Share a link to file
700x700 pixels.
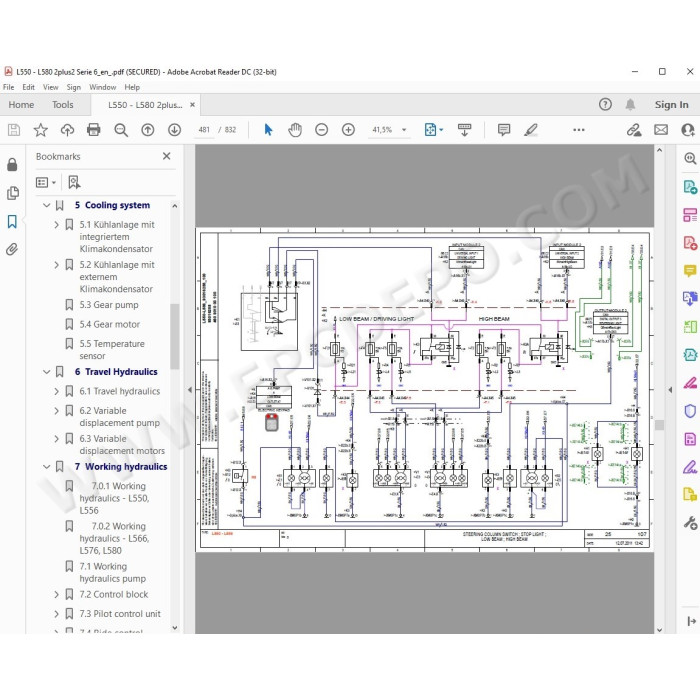(634, 130)
